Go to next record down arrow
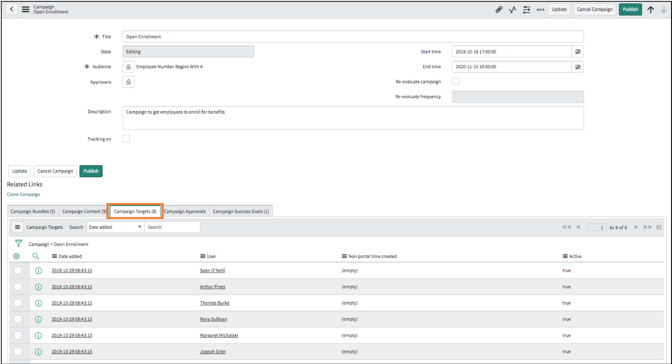This screenshot has height=364, width=672. [x=664, y=9]
